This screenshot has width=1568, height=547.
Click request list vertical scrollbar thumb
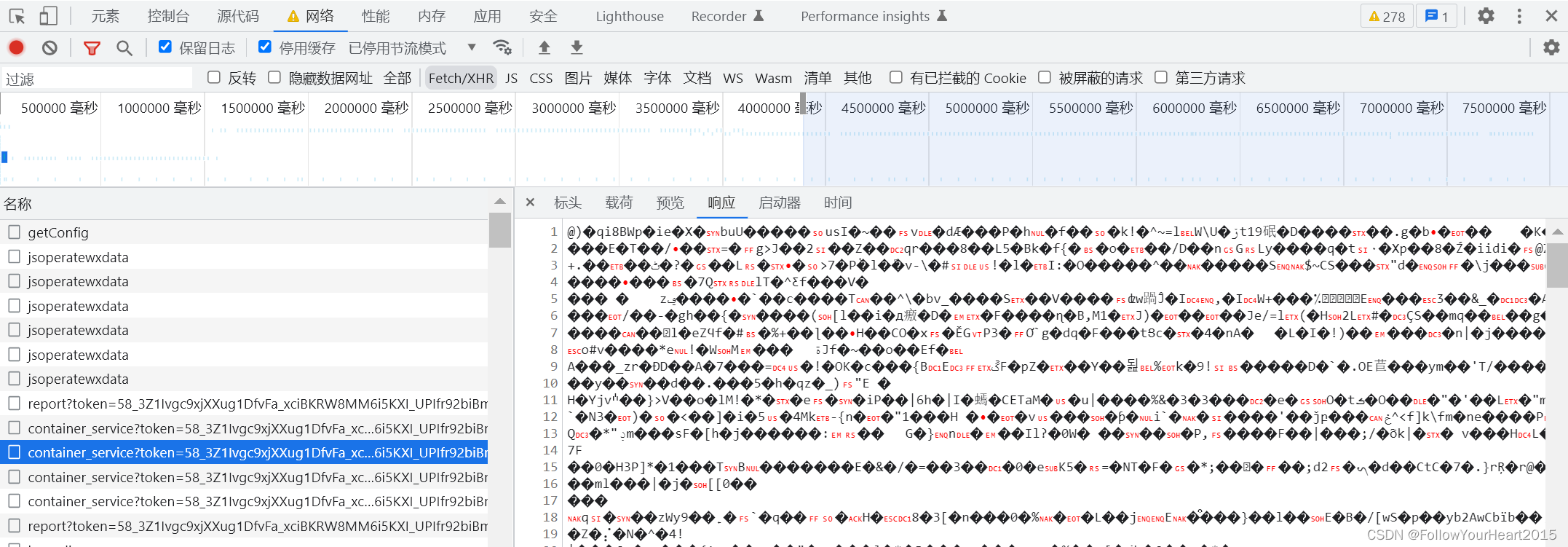[499, 230]
